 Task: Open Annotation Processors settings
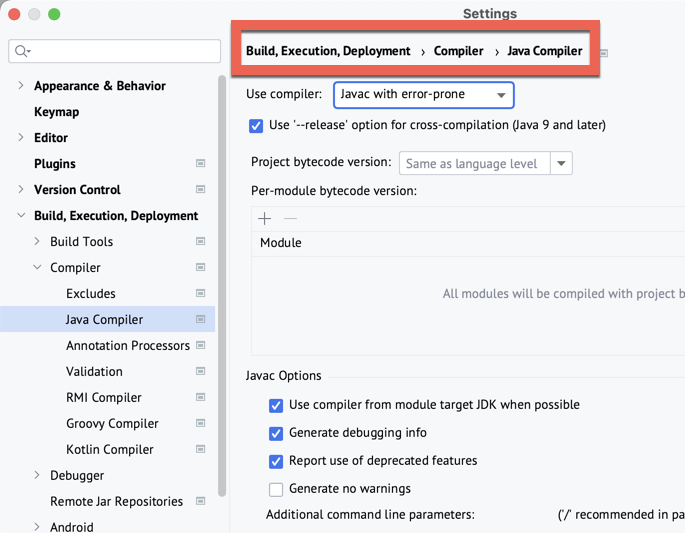pyautogui.click(x=128, y=346)
